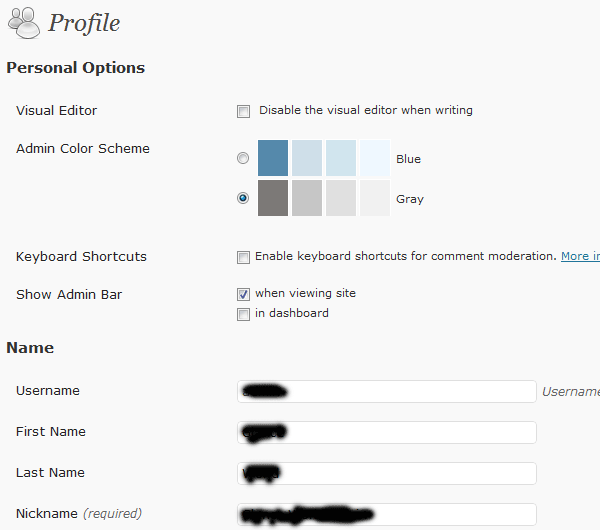The image size is (600, 530).
Task: Click the Personal Options heading
Action: tap(75, 68)
